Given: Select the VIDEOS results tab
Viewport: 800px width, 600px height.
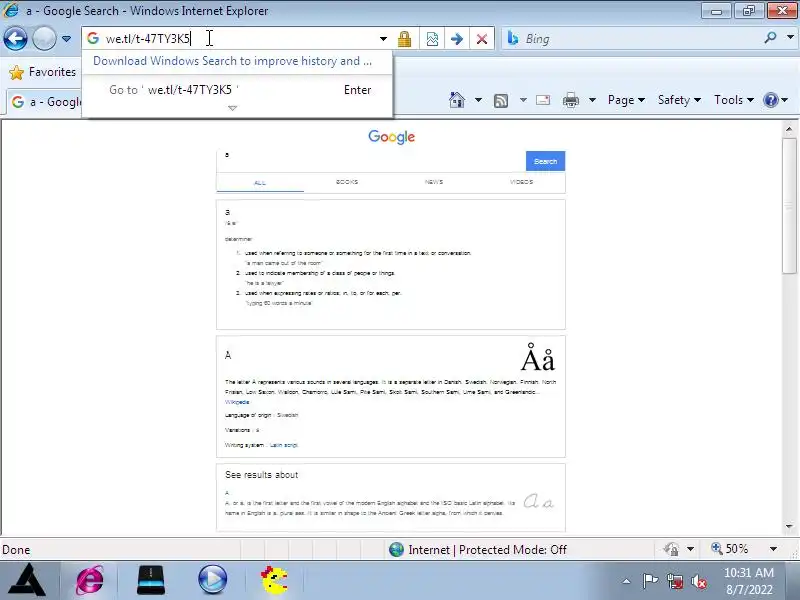Looking at the screenshot, I should [x=521, y=182].
